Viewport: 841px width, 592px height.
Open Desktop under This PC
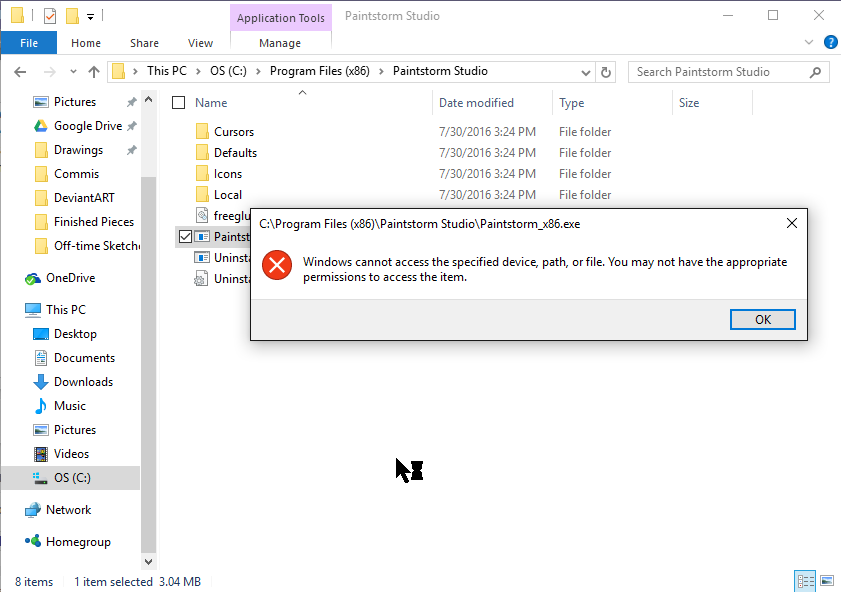75,334
